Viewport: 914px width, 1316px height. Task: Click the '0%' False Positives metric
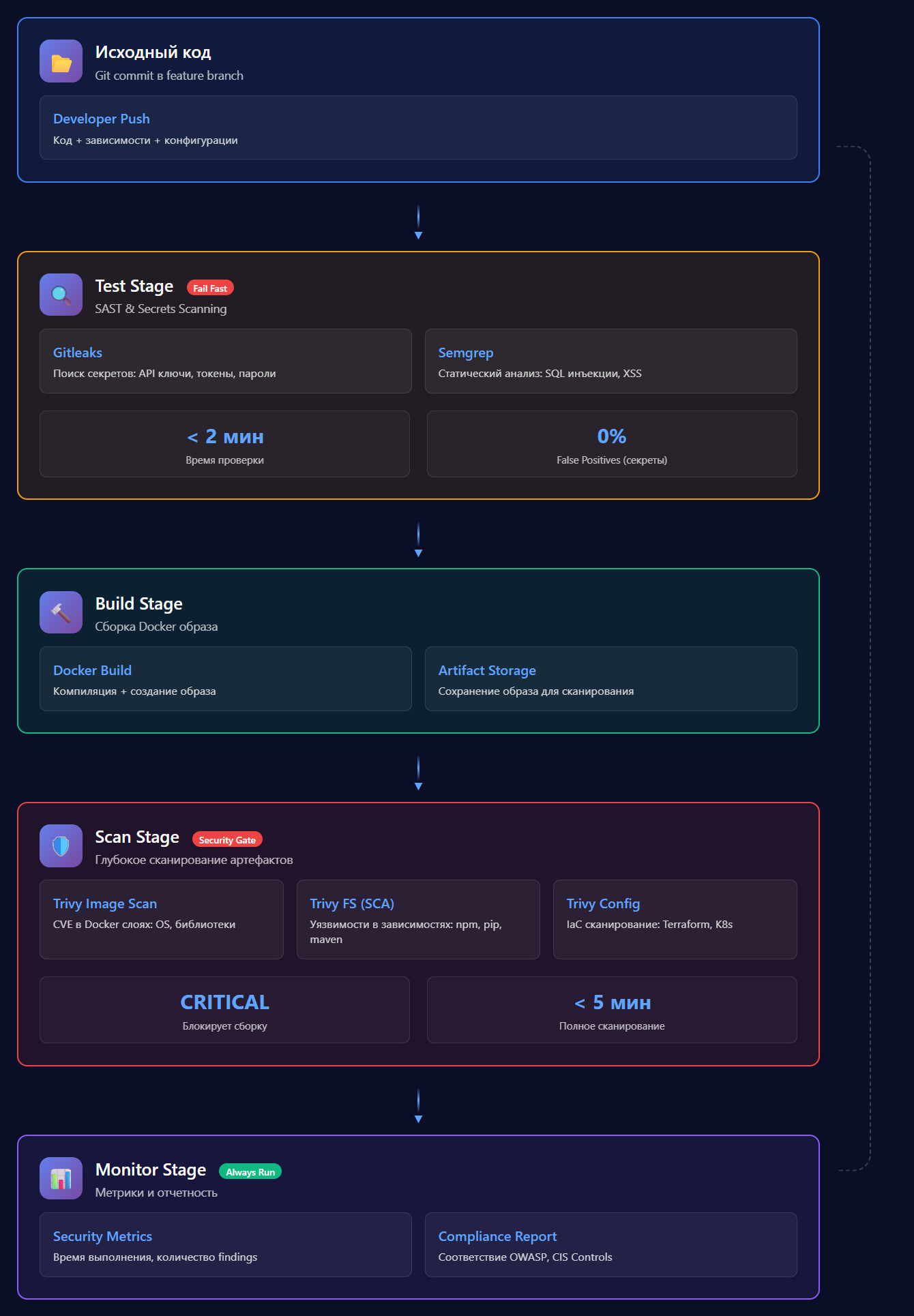click(x=612, y=444)
